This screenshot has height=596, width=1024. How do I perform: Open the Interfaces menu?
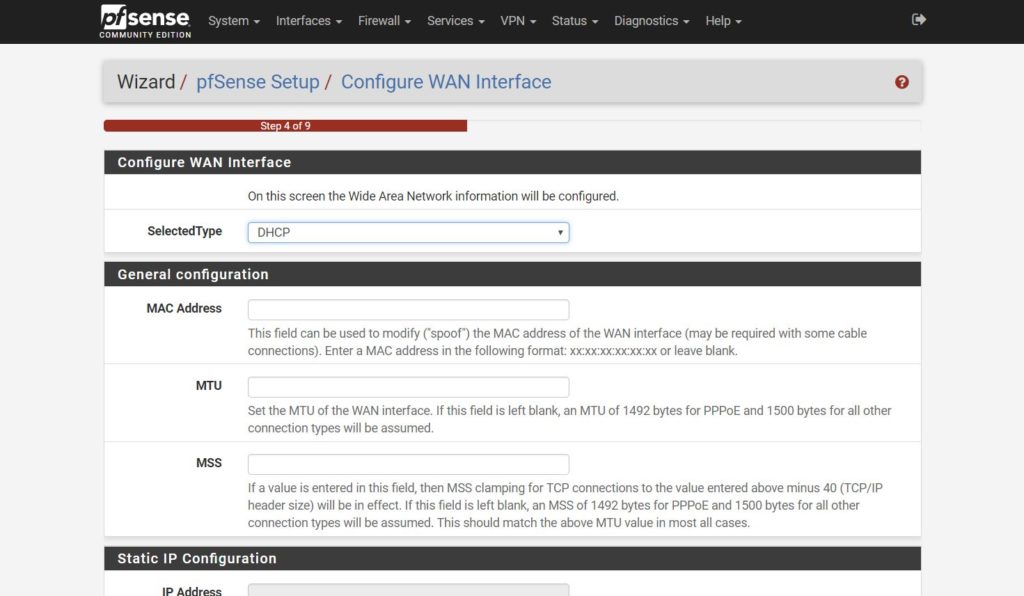308,21
